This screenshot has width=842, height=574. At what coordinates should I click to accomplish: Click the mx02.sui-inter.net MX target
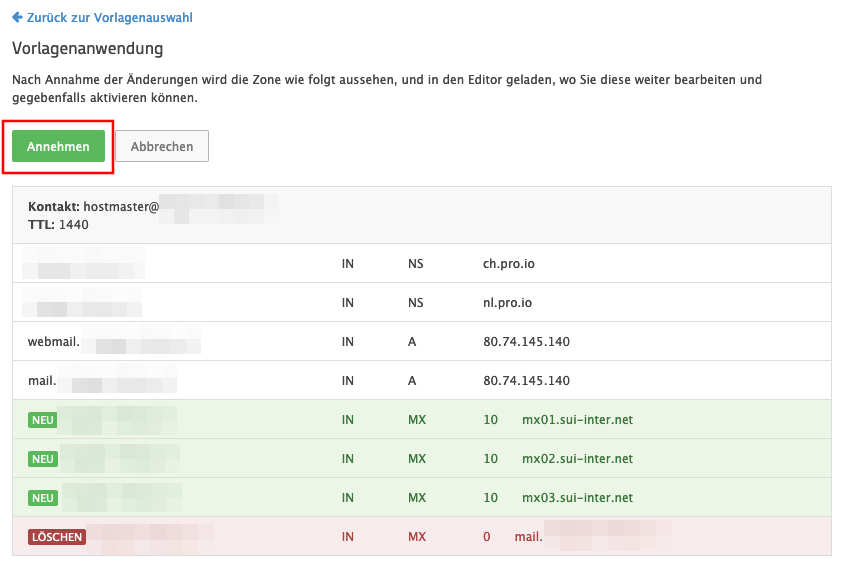pos(577,459)
